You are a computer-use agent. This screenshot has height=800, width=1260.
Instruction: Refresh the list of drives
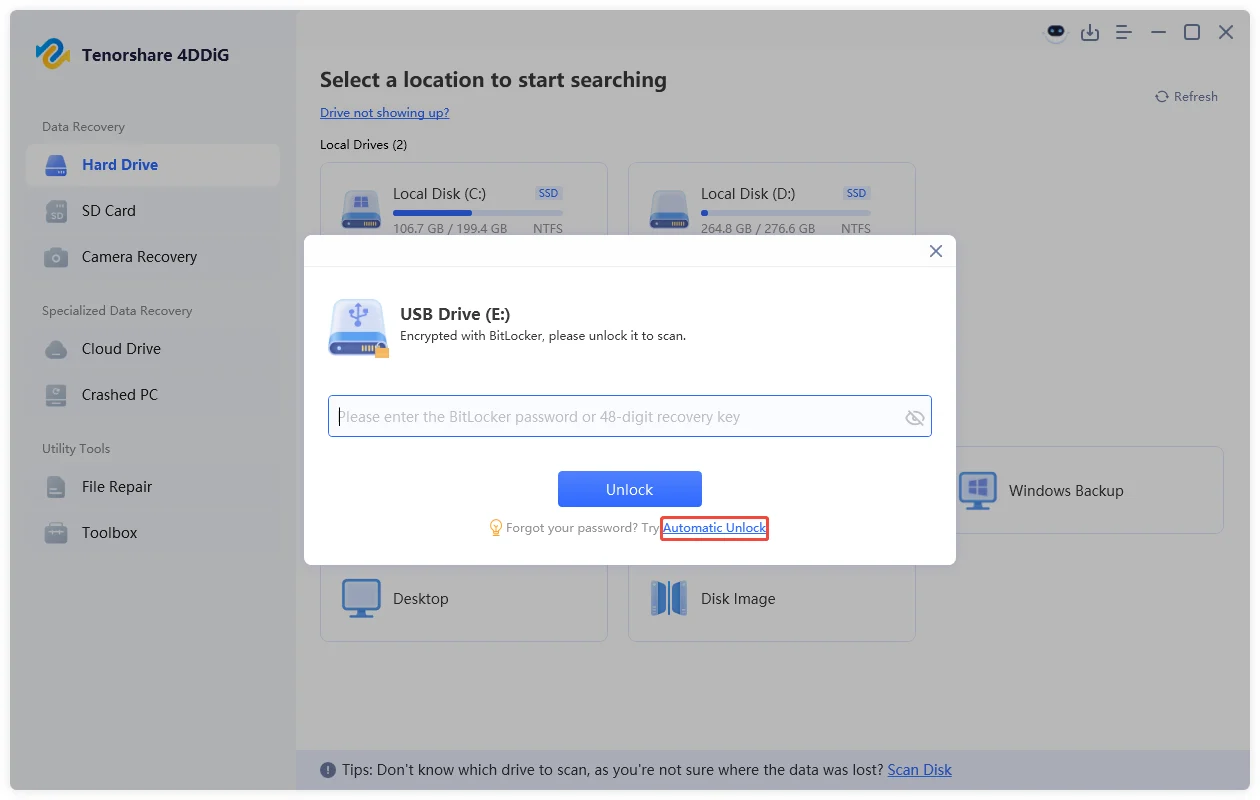coord(1186,96)
